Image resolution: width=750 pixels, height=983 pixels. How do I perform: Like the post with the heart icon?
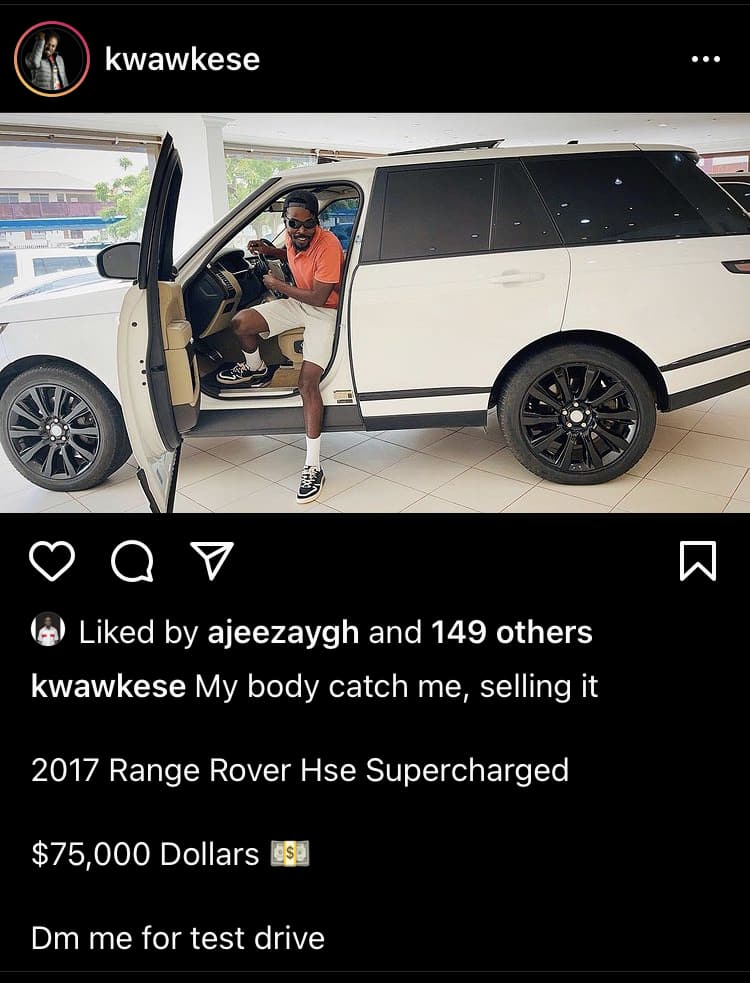52,560
